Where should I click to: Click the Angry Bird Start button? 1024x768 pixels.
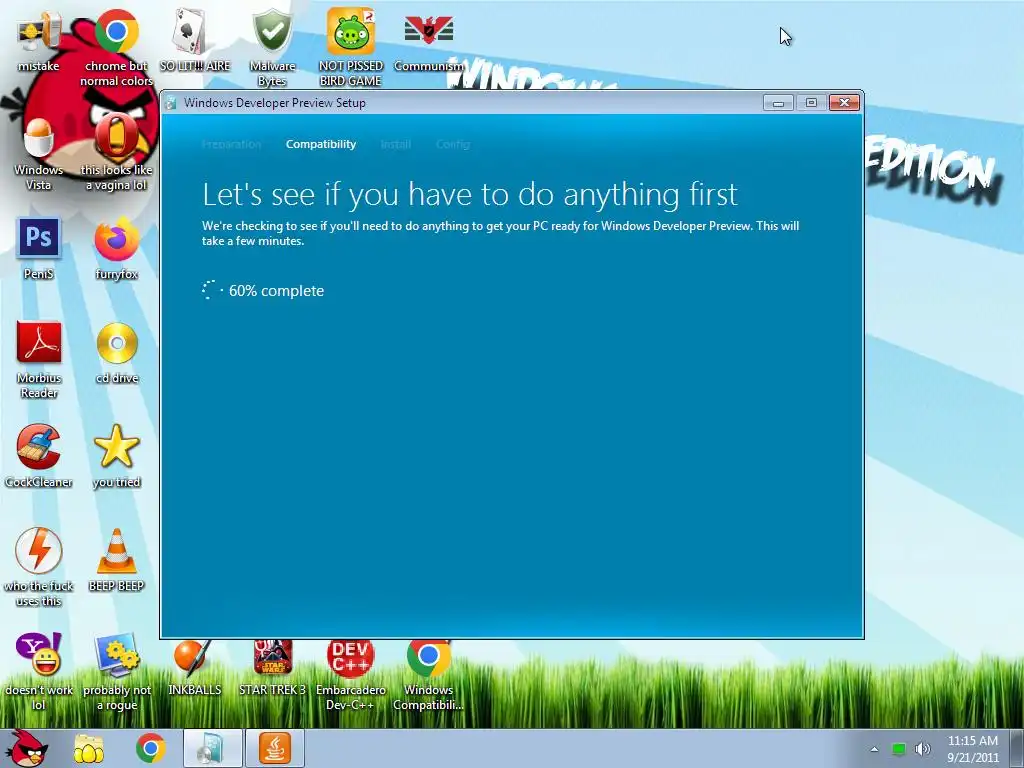coord(29,748)
